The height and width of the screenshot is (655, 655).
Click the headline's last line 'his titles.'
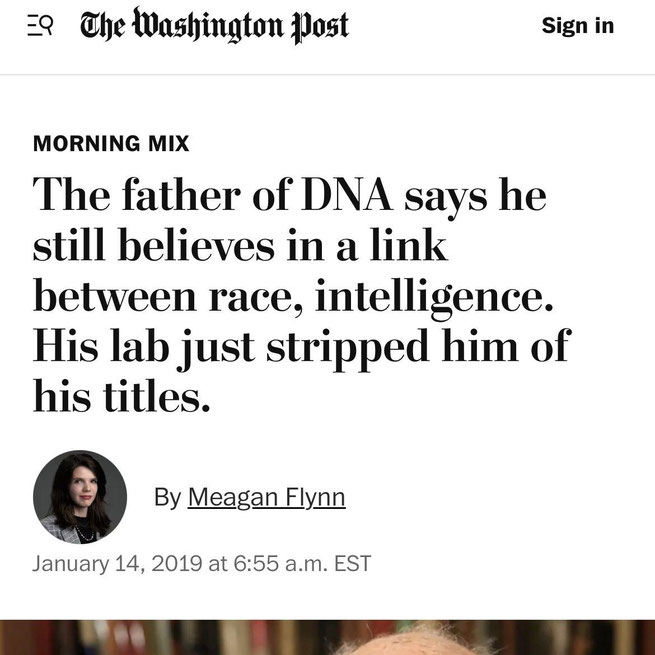[x=122, y=398]
